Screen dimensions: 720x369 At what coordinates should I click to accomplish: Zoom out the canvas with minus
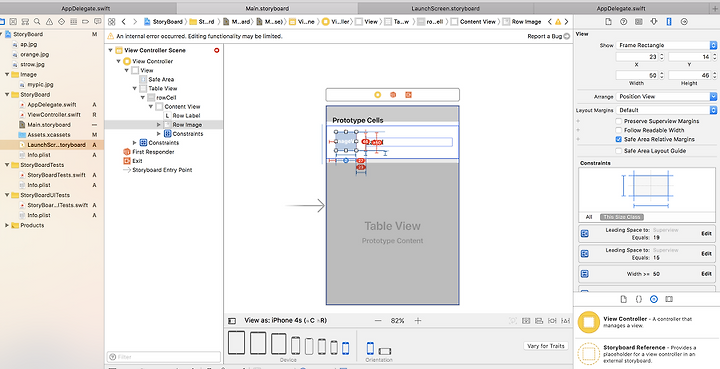(x=378, y=321)
